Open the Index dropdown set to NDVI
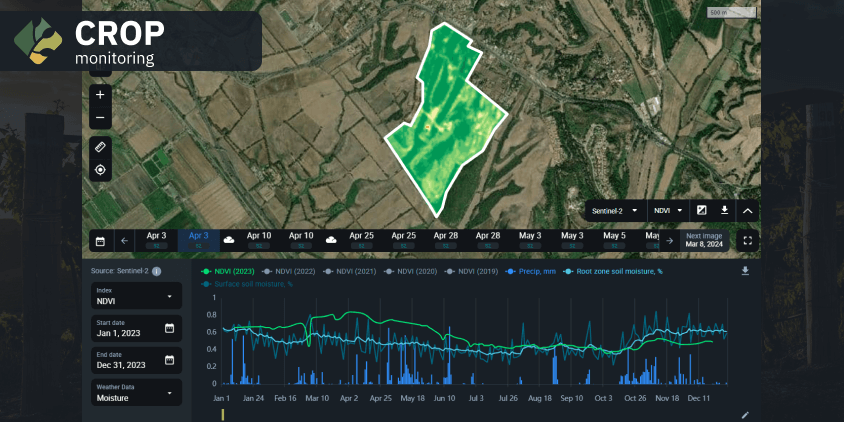This screenshot has height=422, width=844. pos(136,296)
